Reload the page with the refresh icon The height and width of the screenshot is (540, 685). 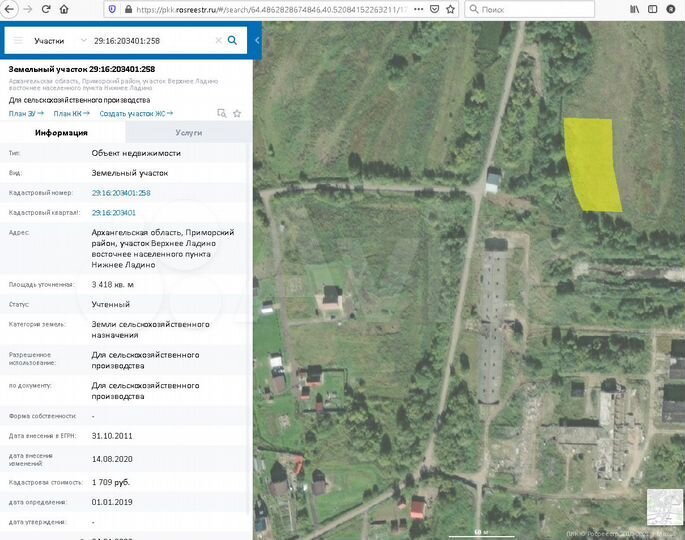coord(46,9)
